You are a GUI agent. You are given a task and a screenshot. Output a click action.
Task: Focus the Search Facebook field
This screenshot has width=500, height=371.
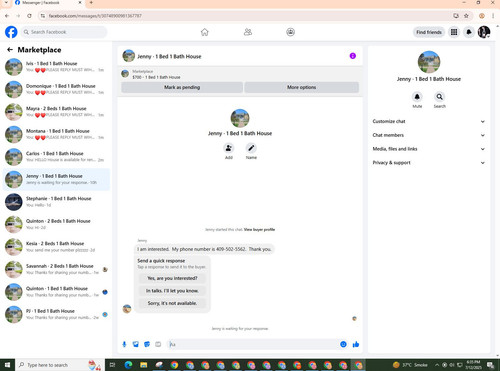pos(64,32)
